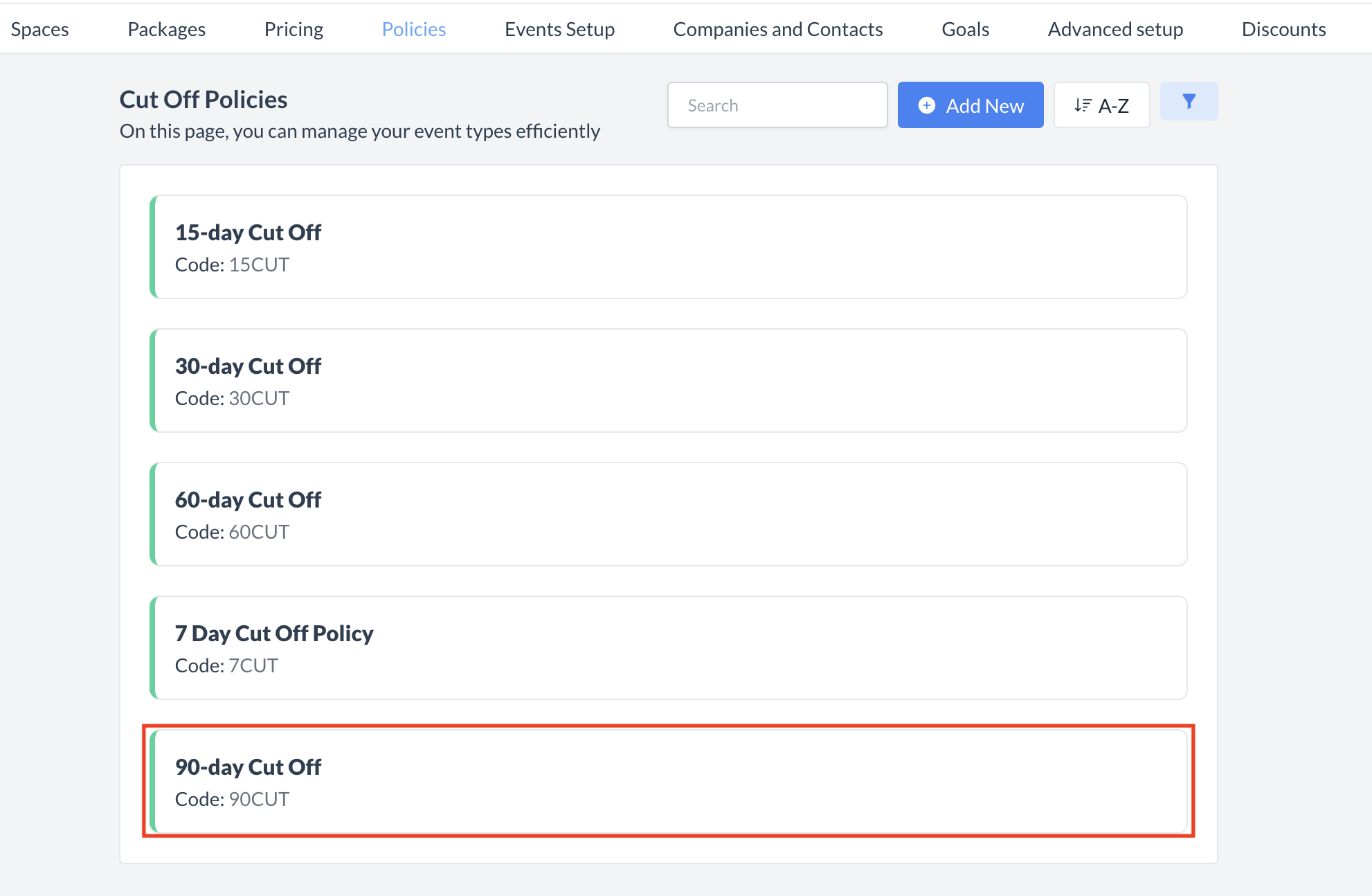This screenshot has width=1372, height=896.
Task: Navigate to Companies and Contacts
Action: tap(777, 29)
